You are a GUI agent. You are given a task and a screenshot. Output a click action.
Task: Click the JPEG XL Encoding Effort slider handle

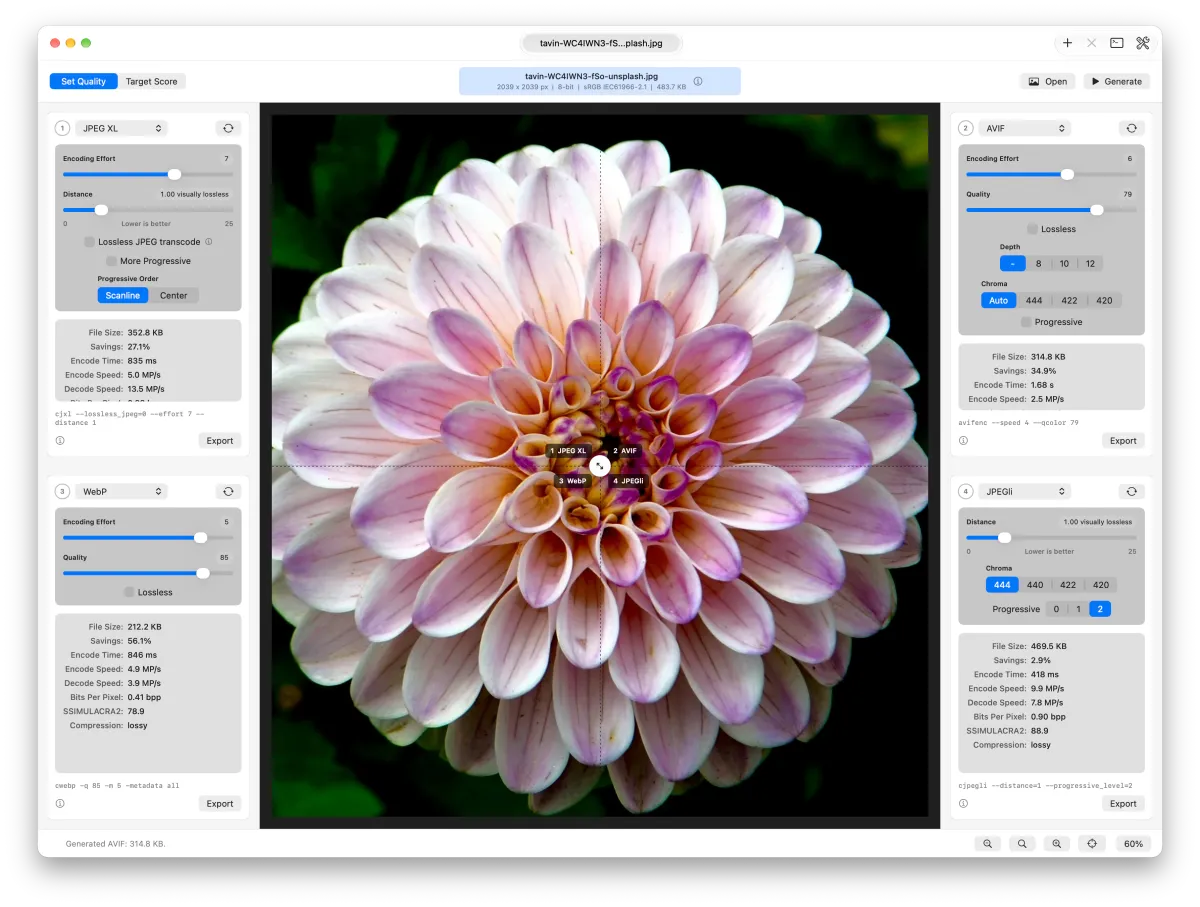[174, 174]
